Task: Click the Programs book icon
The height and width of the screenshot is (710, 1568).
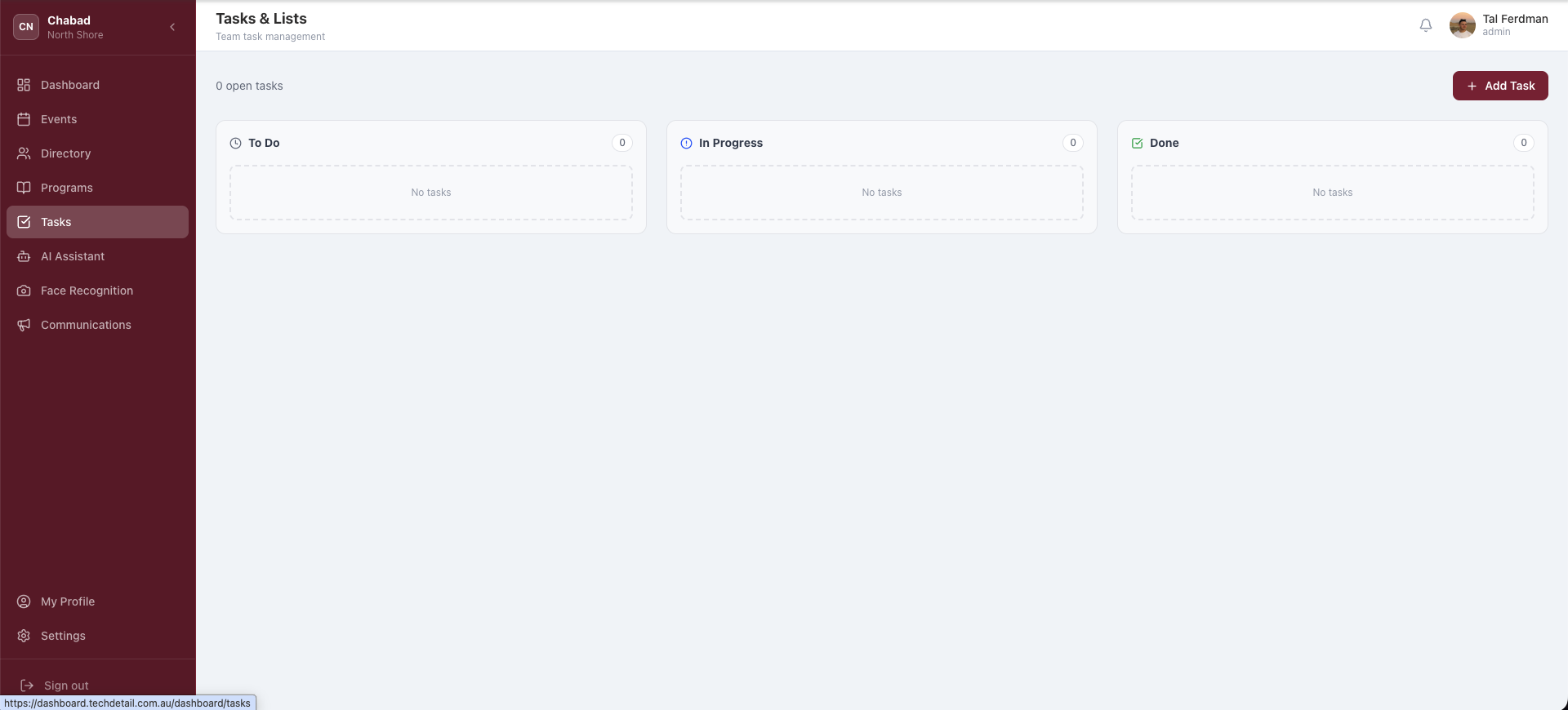Action: (x=24, y=188)
